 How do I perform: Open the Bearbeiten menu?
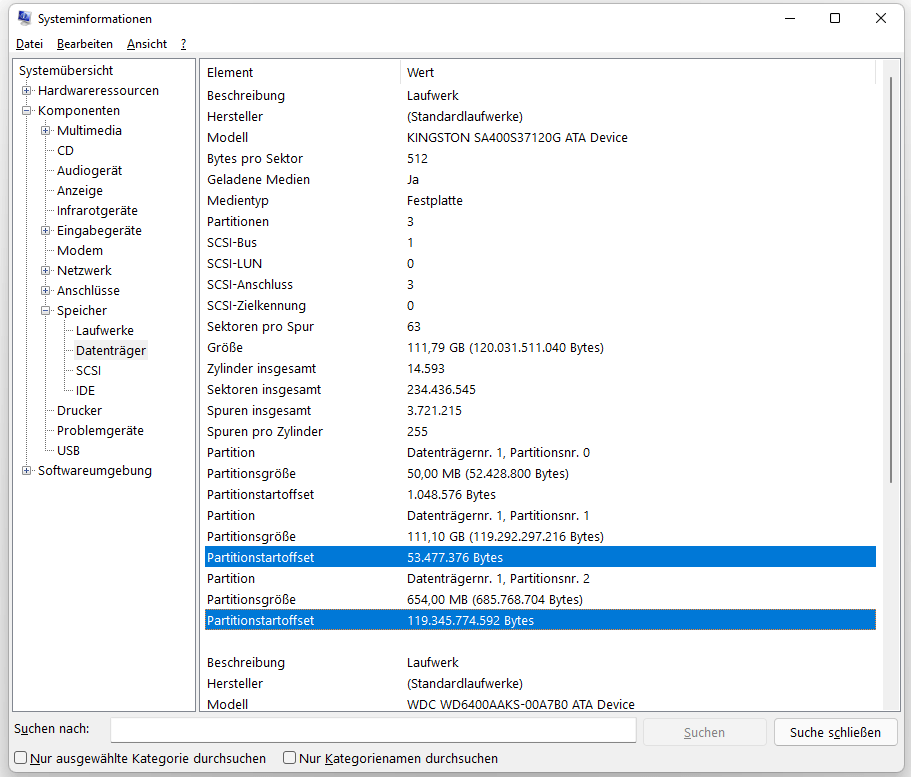(x=85, y=44)
